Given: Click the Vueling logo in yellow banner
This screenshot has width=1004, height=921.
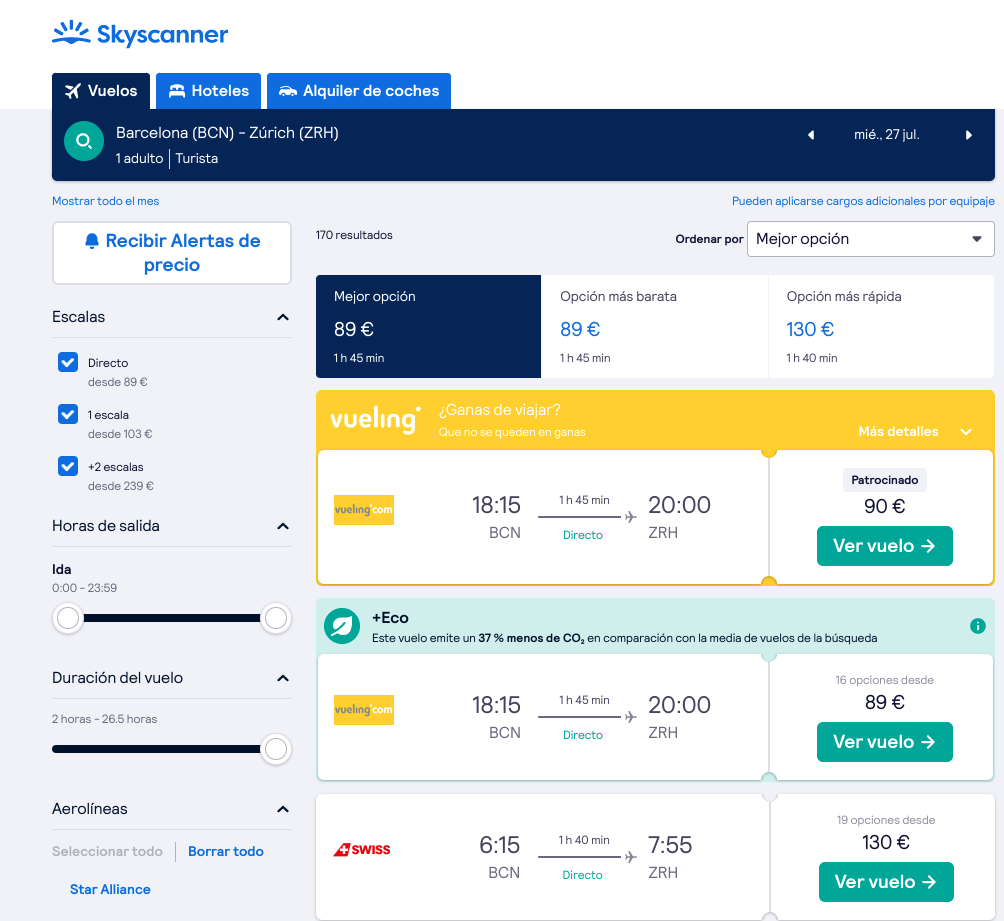Looking at the screenshot, I should pyautogui.click(x=375, y=420).
